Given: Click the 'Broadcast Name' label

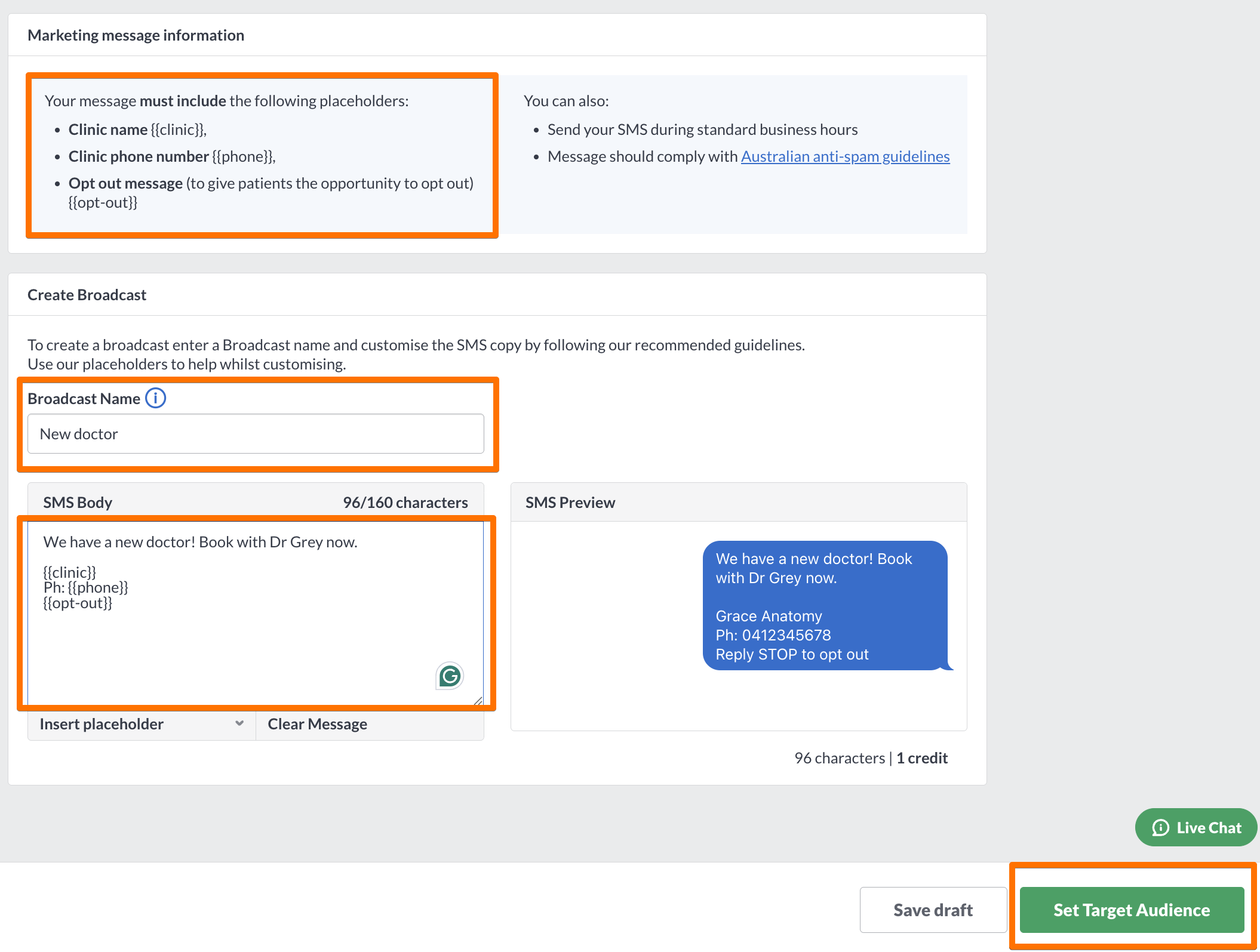Looking at the screenshot, I should coord(84,399).
